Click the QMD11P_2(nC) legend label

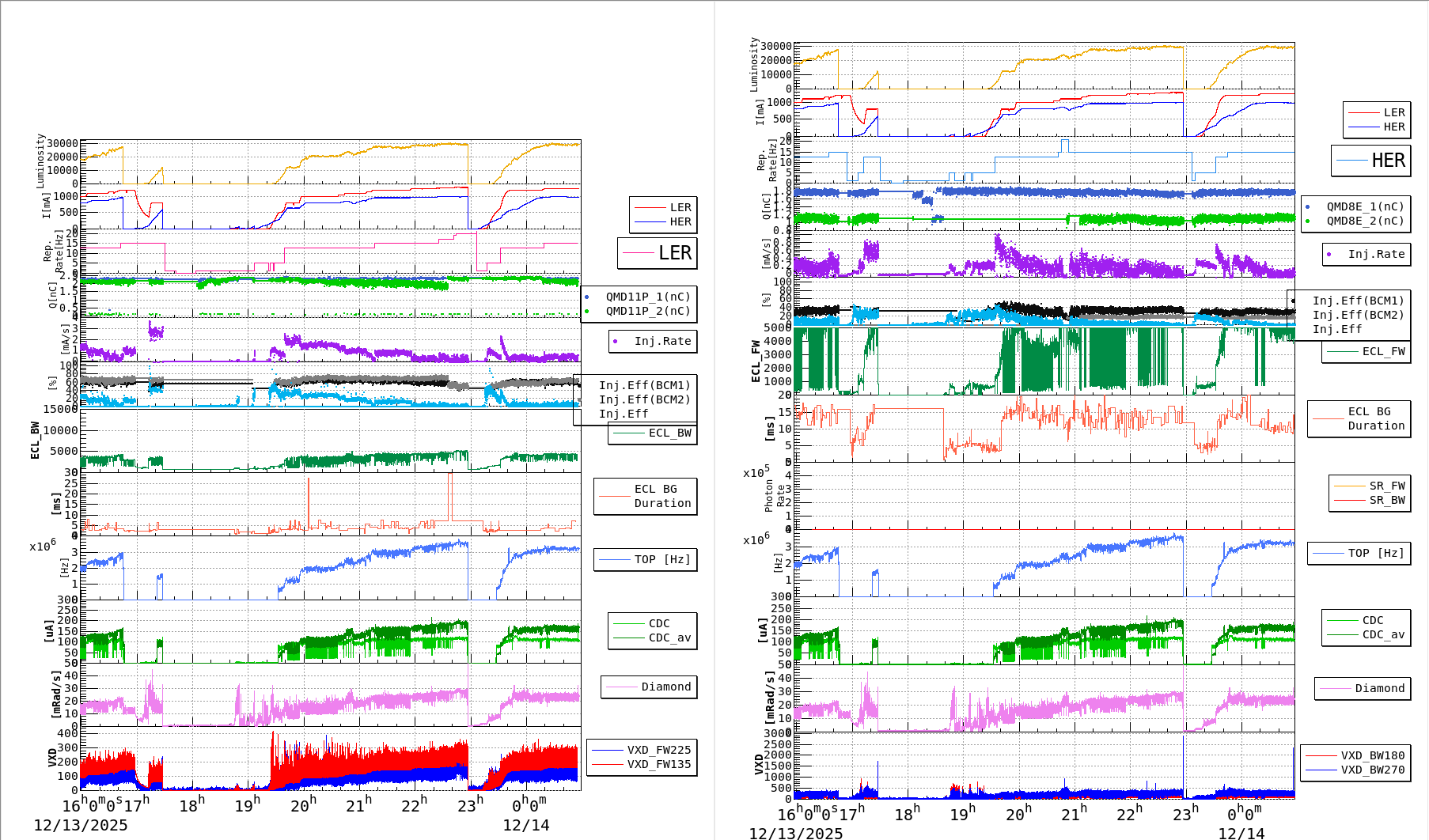(648, 312)
